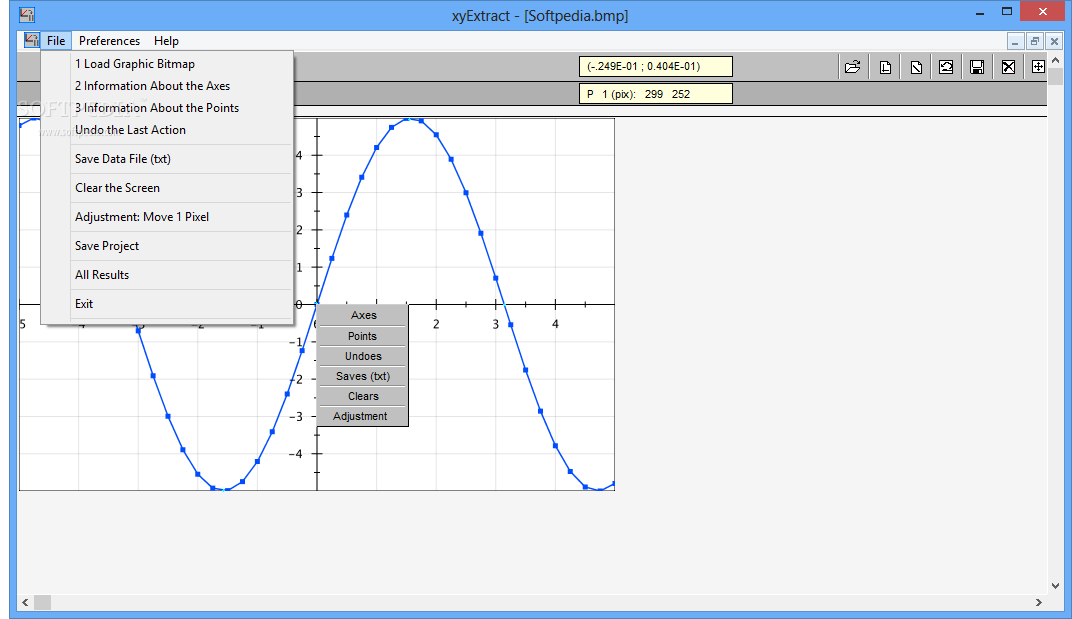1072x619 pixels.
Task: Click the xyExtract title bar app icon
Action: coord(27,14)
